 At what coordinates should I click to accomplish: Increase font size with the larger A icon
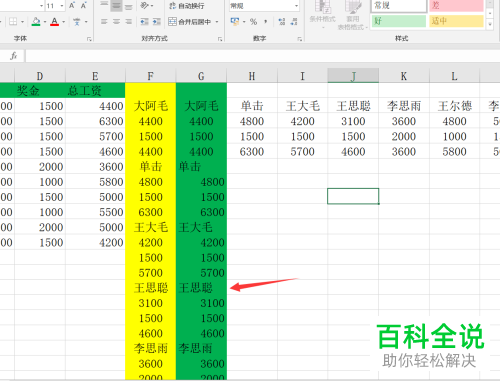72,5
